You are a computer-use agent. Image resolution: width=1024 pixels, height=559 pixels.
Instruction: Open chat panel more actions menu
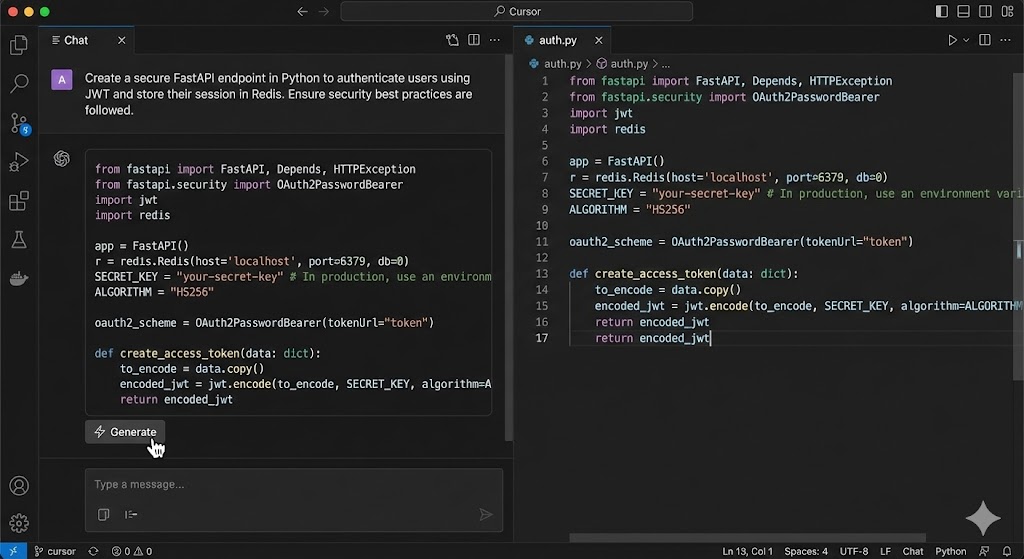click(x=495, y=40)
